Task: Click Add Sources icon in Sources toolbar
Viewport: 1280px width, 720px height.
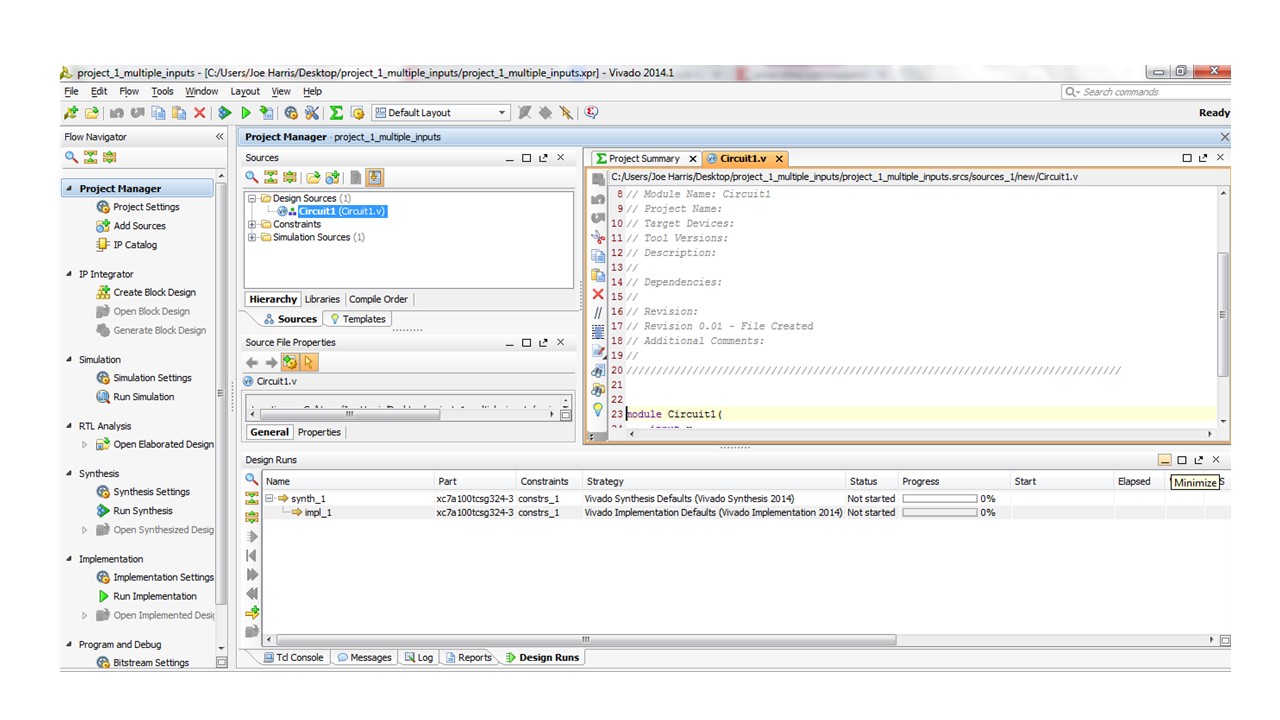Action: (333, 177)
